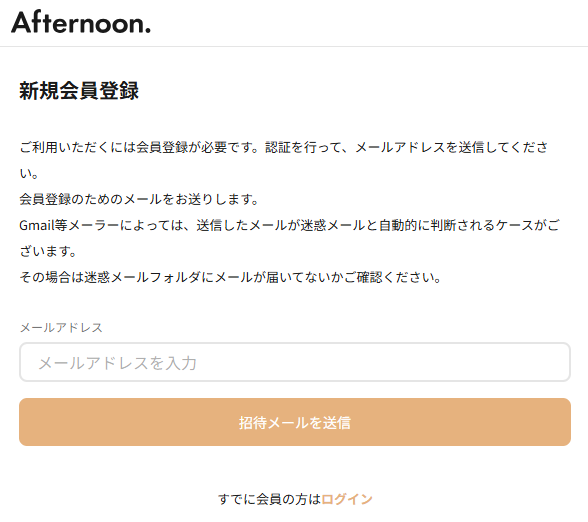
Task: Click the short い。 line under the first sentence
Action: [29, 173]
